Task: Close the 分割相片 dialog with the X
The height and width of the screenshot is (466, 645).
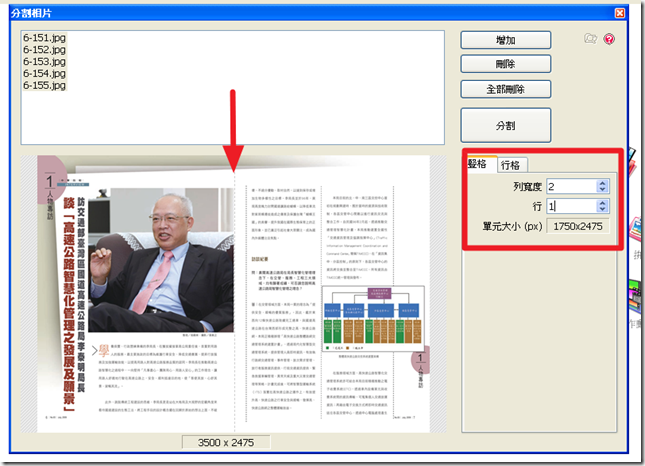Action: tap(619, 13)
